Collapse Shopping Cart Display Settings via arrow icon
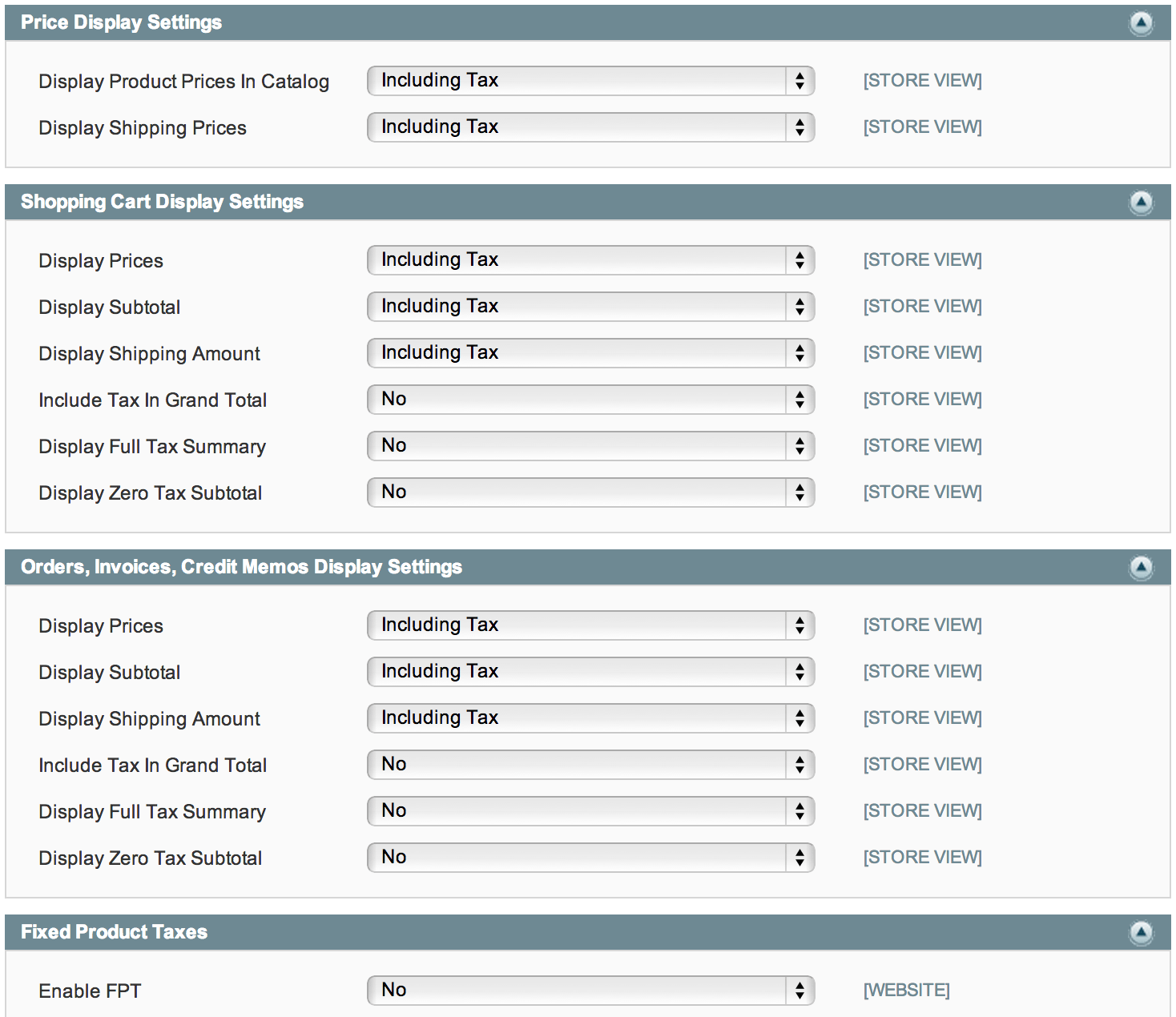Viewport: 1176px width, 1017px height. tap(1141, 203)
